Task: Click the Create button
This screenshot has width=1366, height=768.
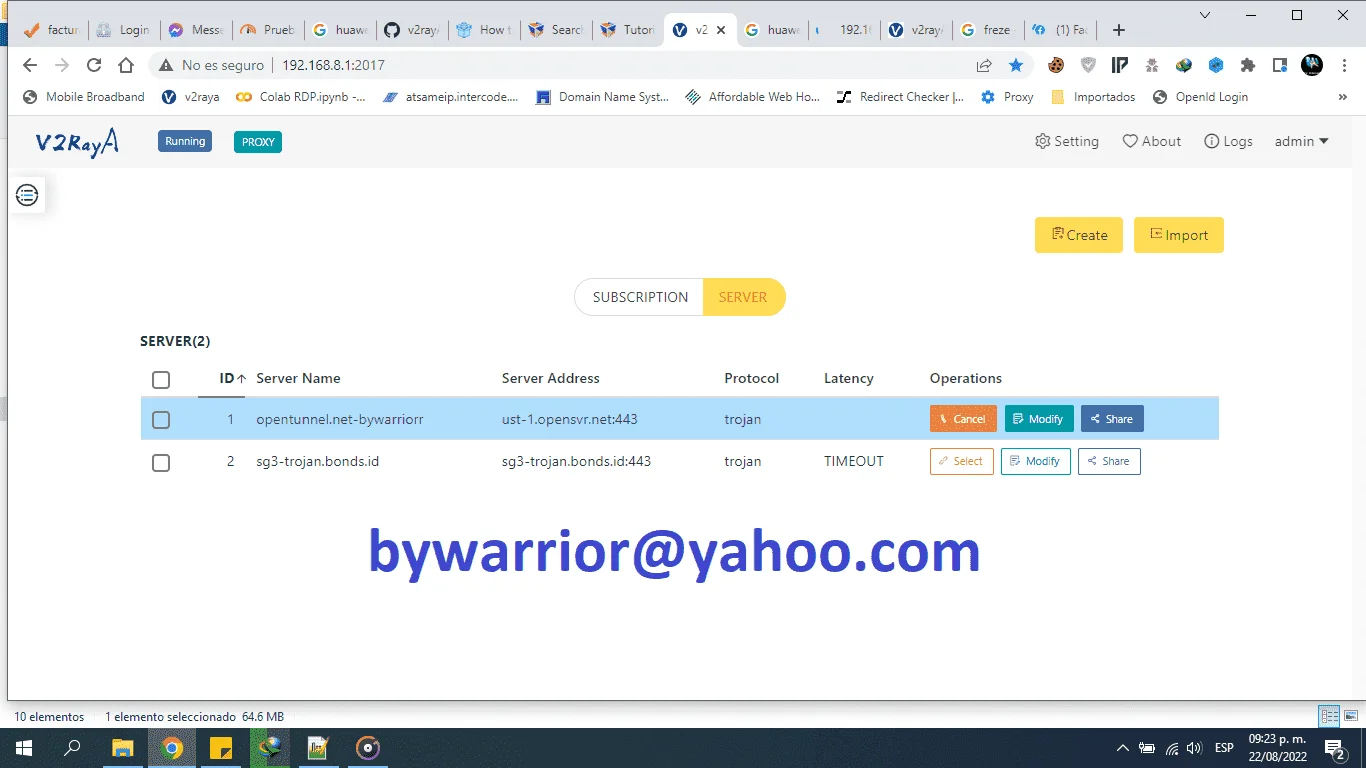Action: point(1079,235)
